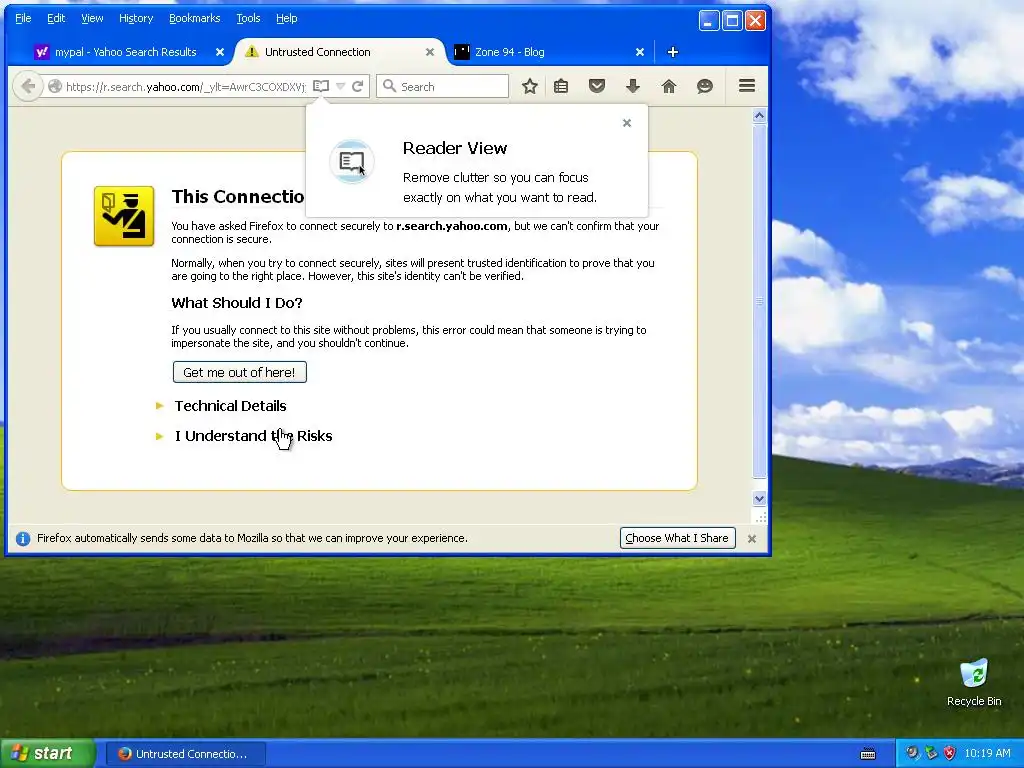Go to the Firefox home page
The height and width of the screenshot is (768, 1024).
(669, 86)
